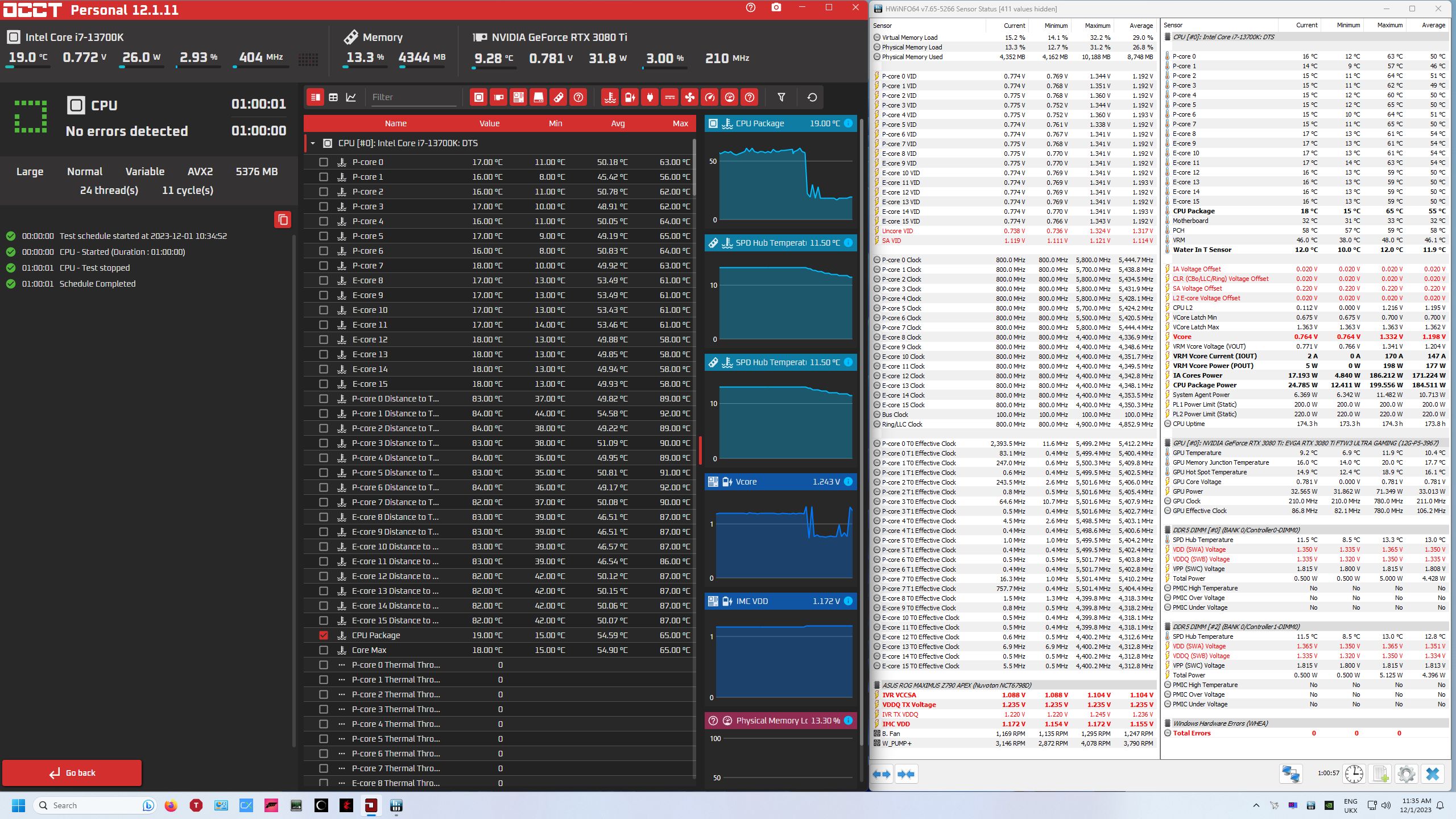The height and width of the screenshot is (819, 1456).
Task: Click HWiNFO's shrink-columns arrows button
Action: click(x=906, y=774)
